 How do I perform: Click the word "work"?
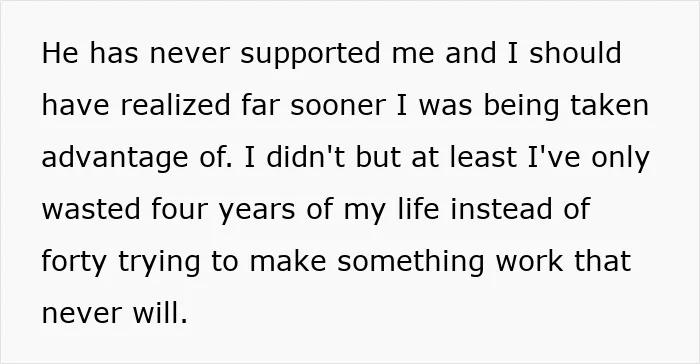529,261
